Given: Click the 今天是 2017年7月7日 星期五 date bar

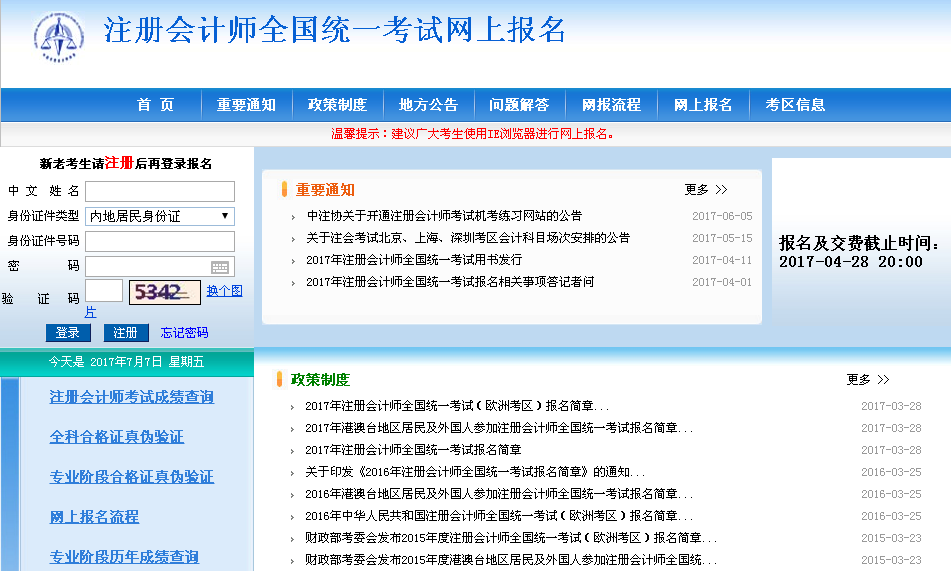Looking at the screenshot, I should coord(127,362).
